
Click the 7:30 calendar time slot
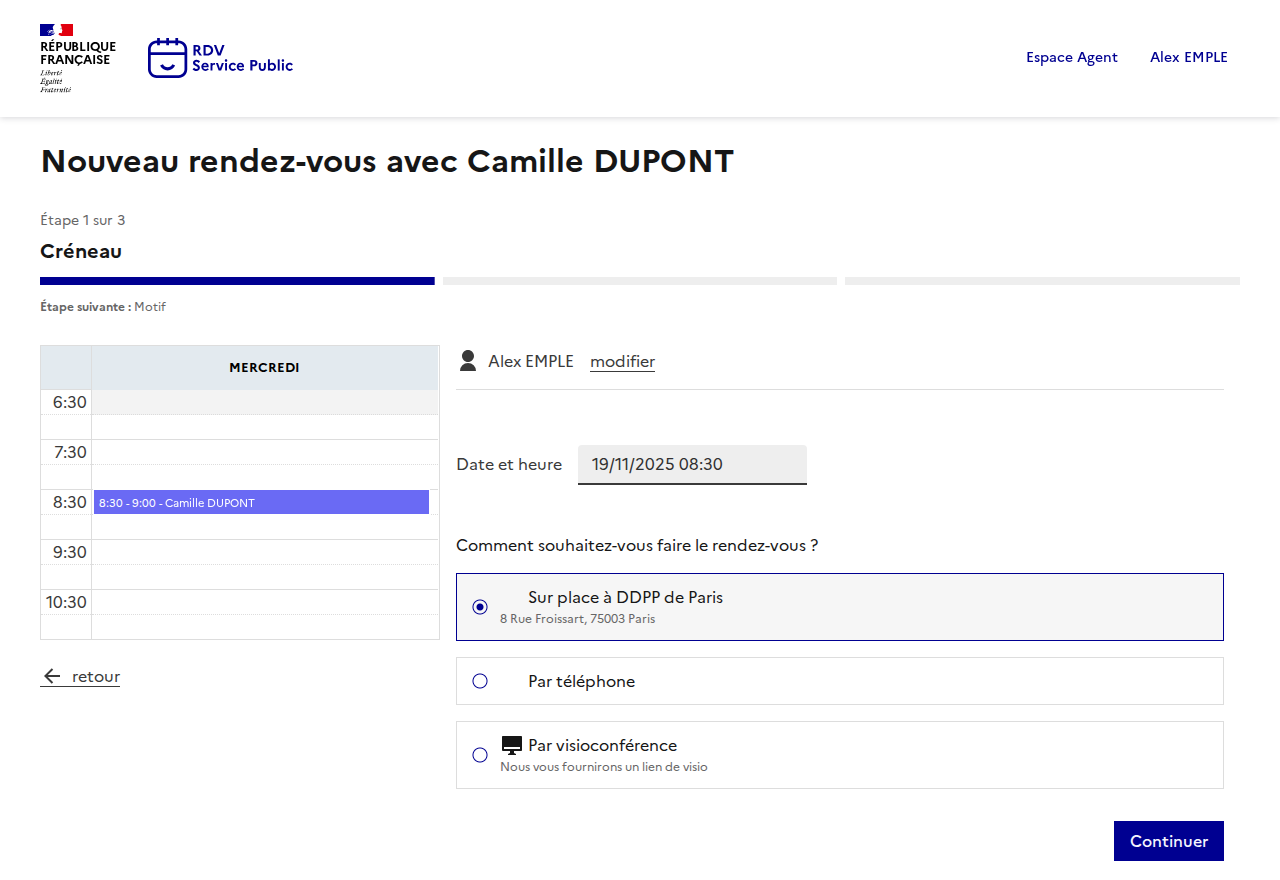264,452
